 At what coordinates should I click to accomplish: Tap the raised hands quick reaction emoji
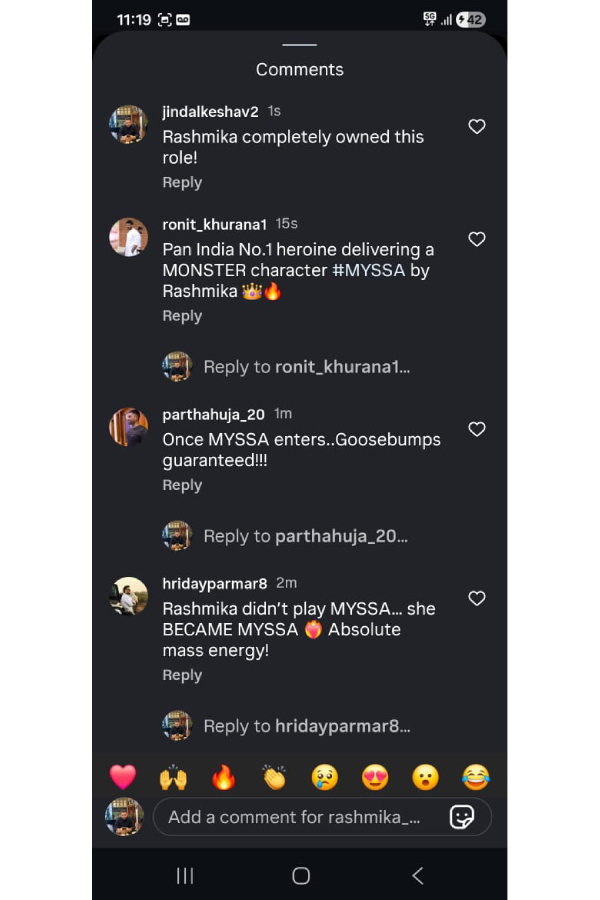[x=173, y=777]
